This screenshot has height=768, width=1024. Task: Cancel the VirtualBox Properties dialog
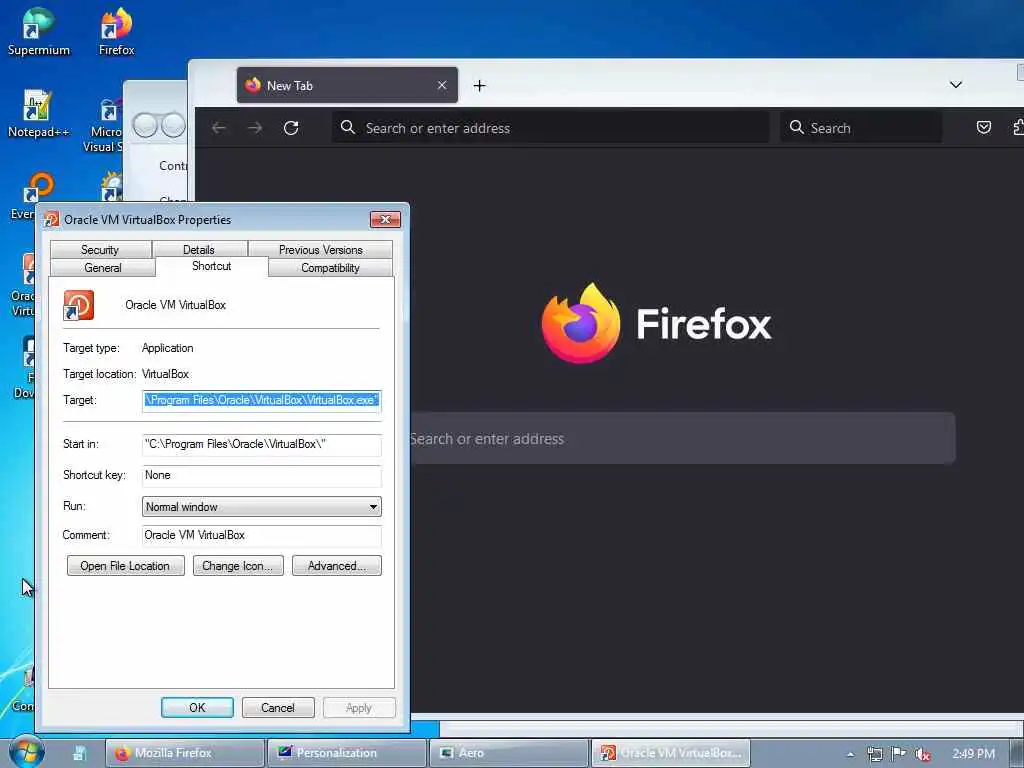point(278,707)
